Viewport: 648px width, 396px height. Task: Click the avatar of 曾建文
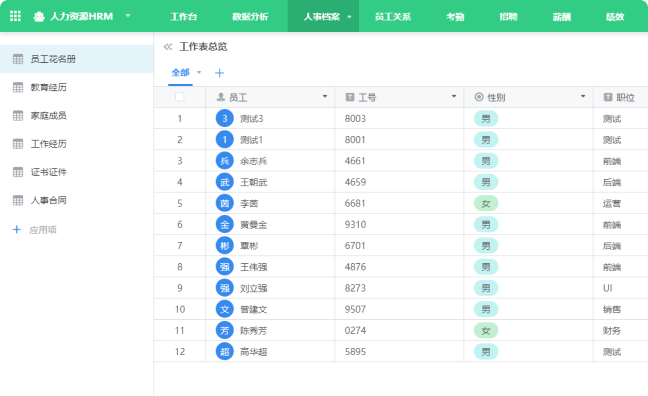point(225,309)
